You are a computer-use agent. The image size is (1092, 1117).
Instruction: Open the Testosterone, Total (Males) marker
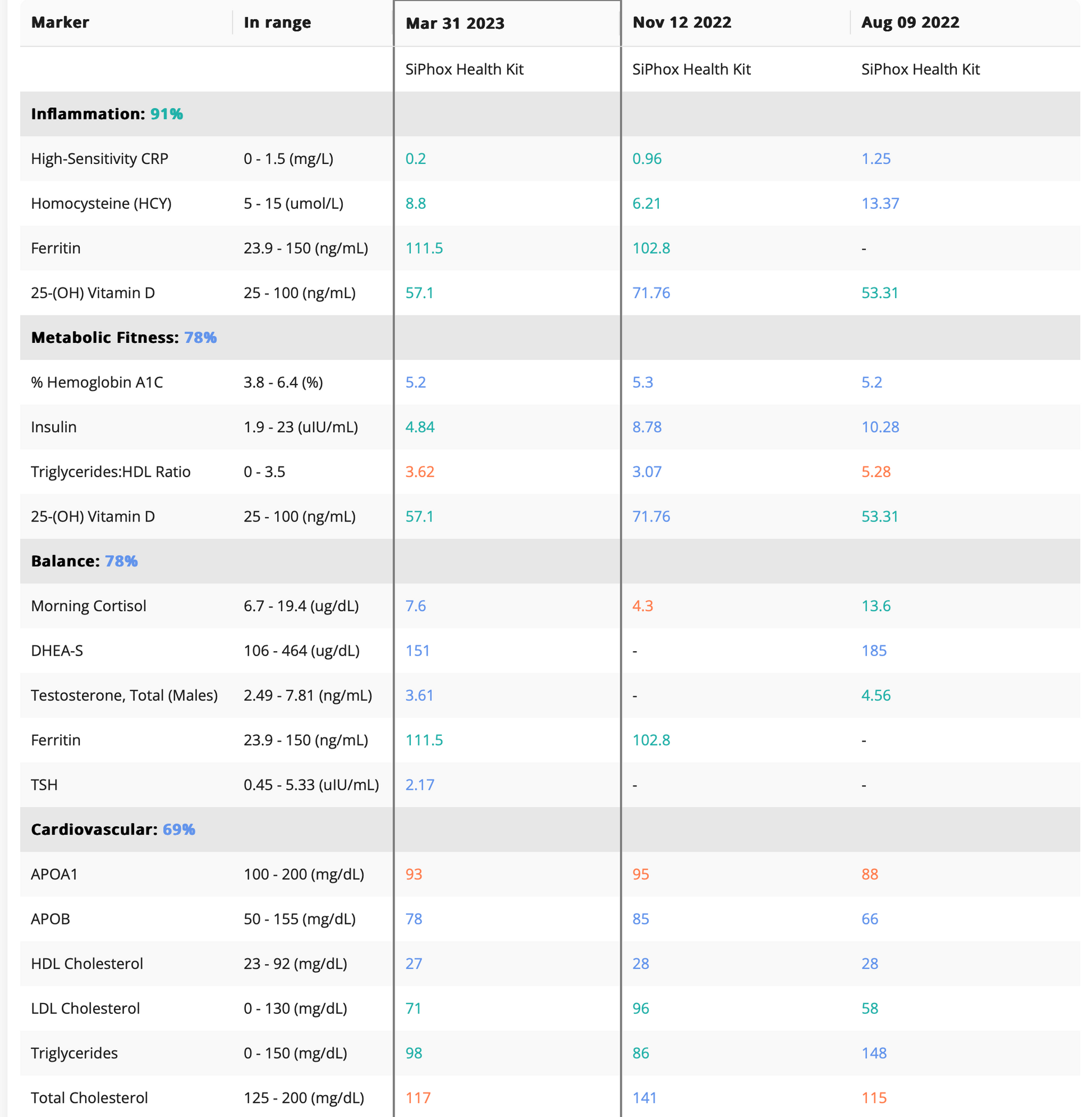[124, 696]
